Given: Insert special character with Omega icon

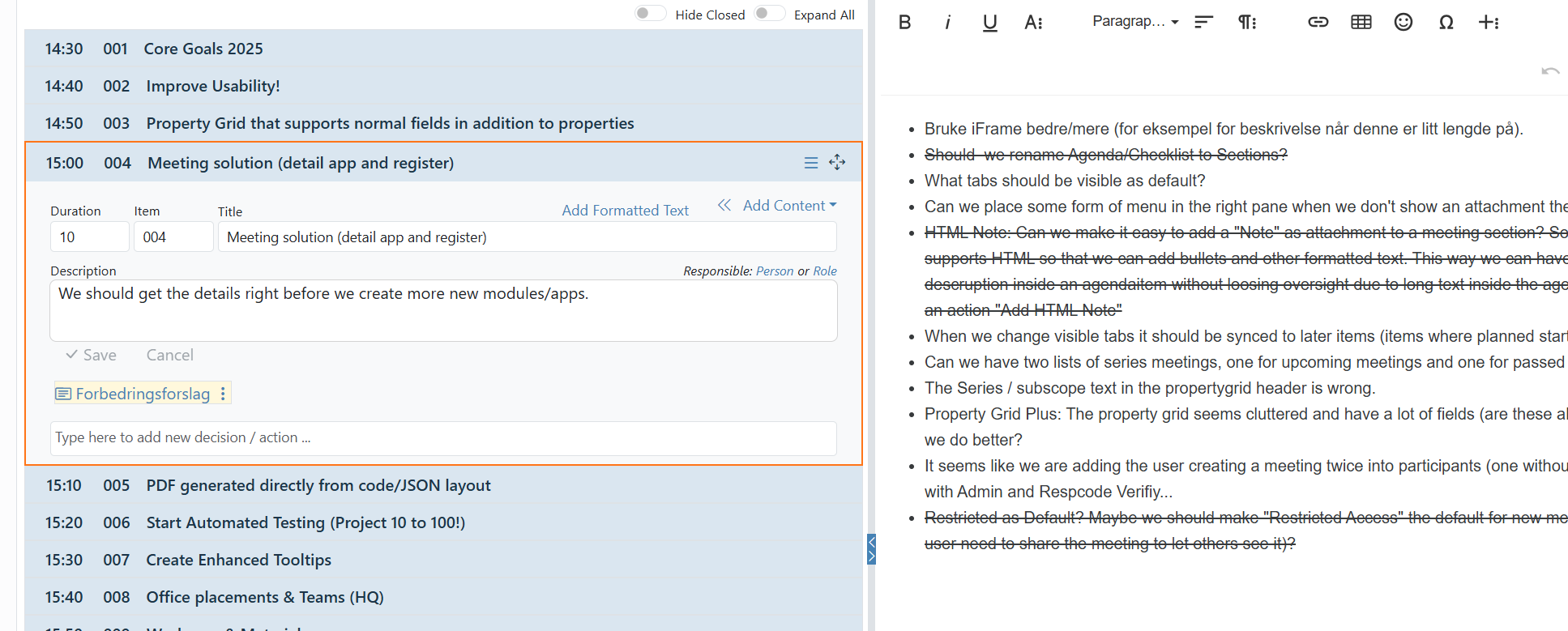Looking at the screenshot, I should (1446, 23).
